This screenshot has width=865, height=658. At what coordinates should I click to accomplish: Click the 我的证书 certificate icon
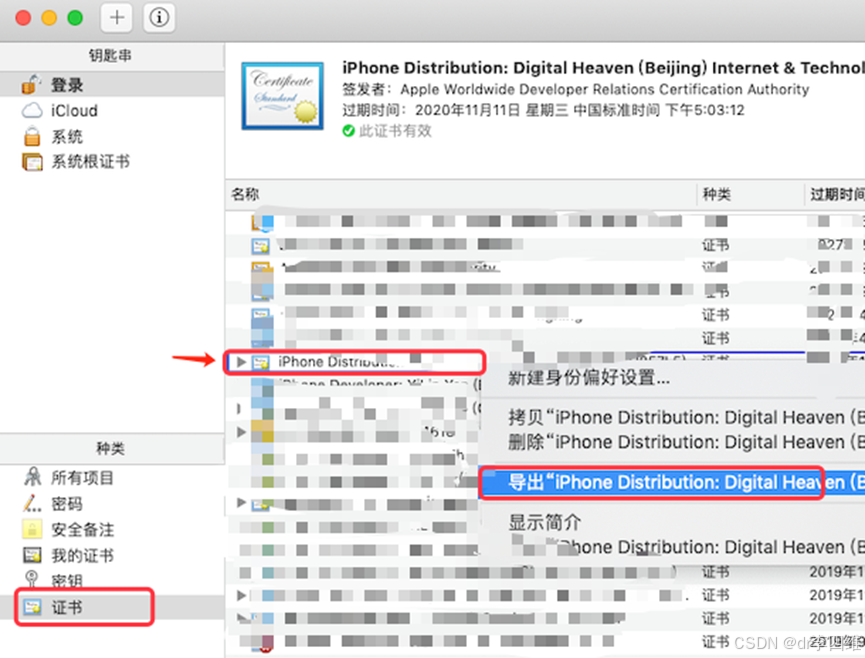pos(32,555)
